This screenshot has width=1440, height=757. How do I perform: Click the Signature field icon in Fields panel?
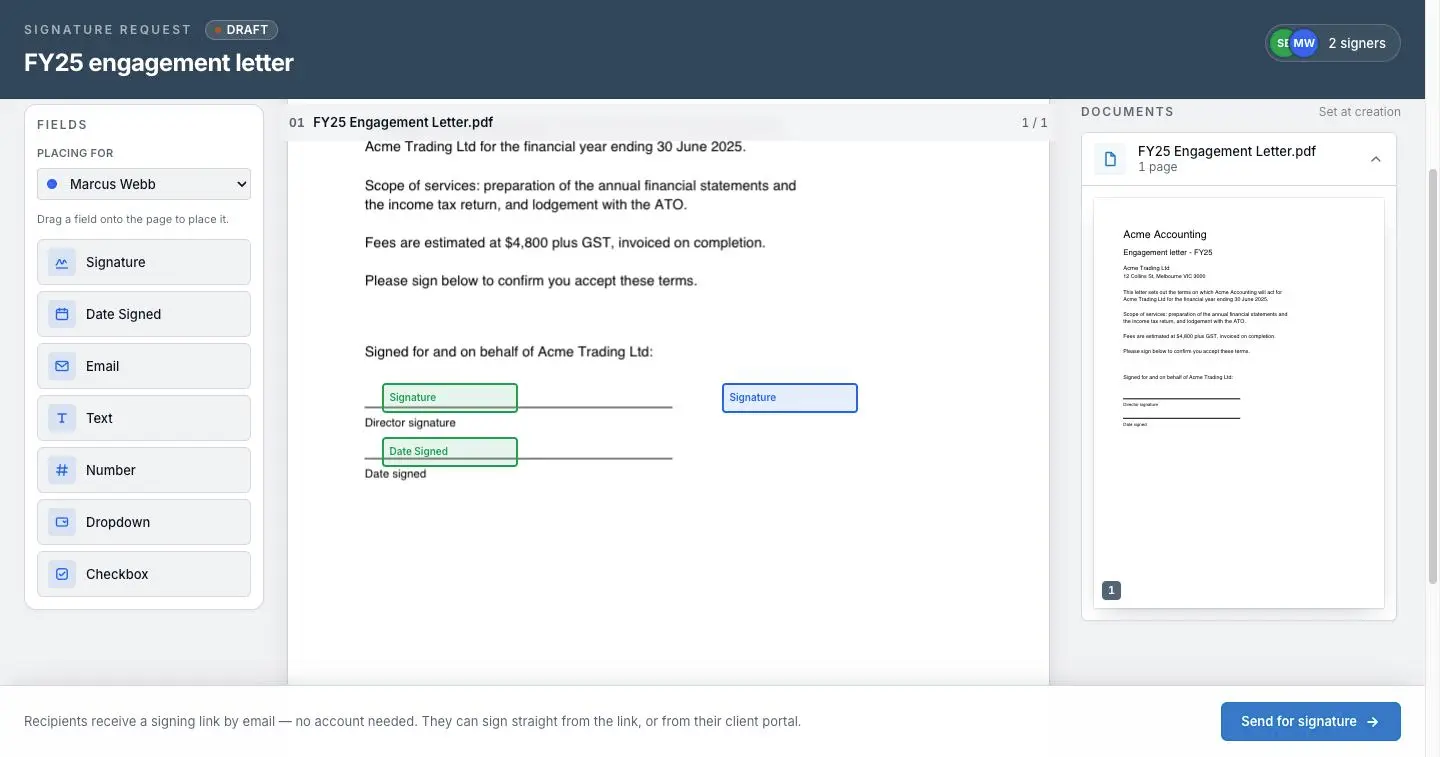[x=62, y=262]
